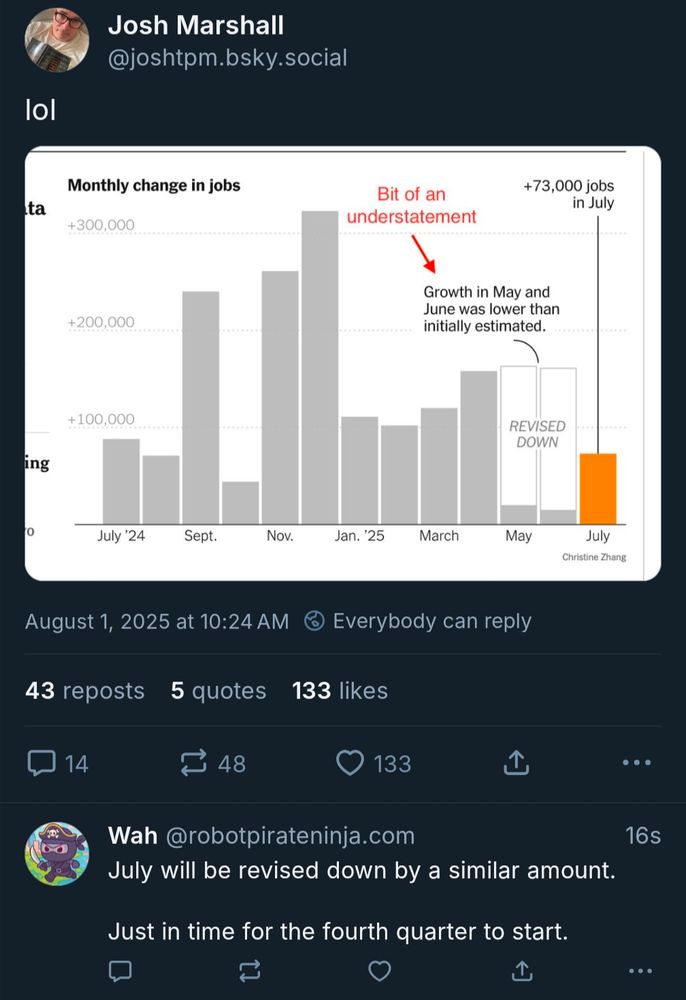The height and width of the screenshot is (1000, 686).
Task: Open the @joshtpm.bsky.social handle
Action: 228,58
